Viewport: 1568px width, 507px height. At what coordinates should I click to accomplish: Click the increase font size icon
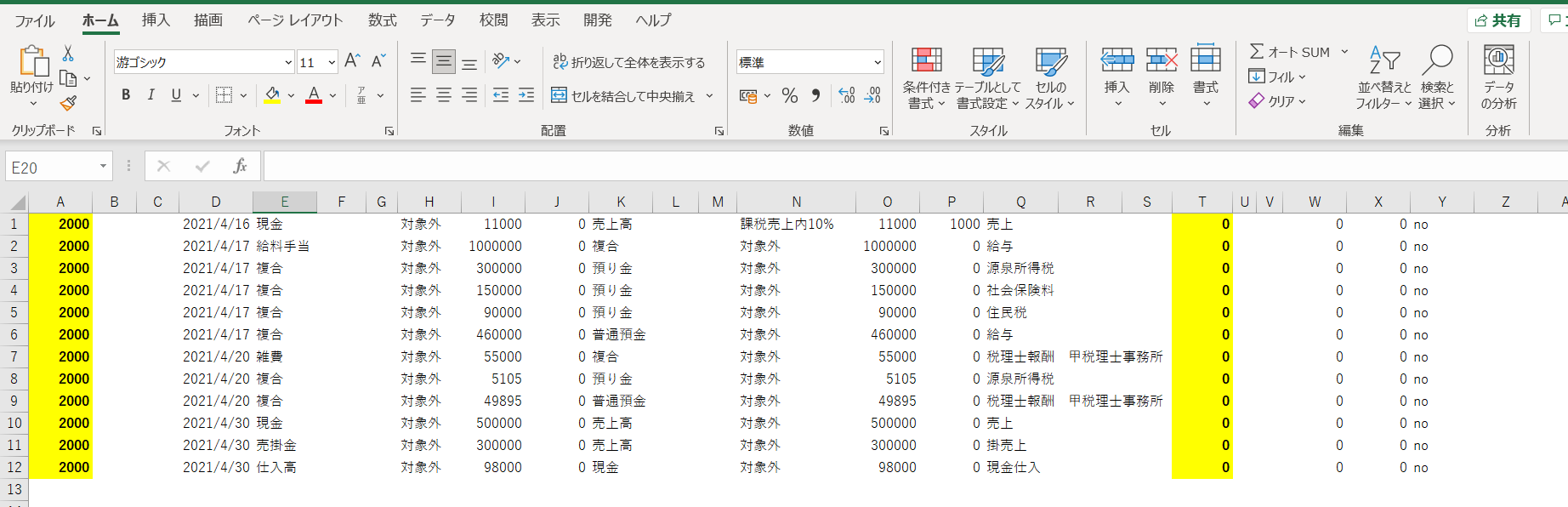click(x=352, y=61)
